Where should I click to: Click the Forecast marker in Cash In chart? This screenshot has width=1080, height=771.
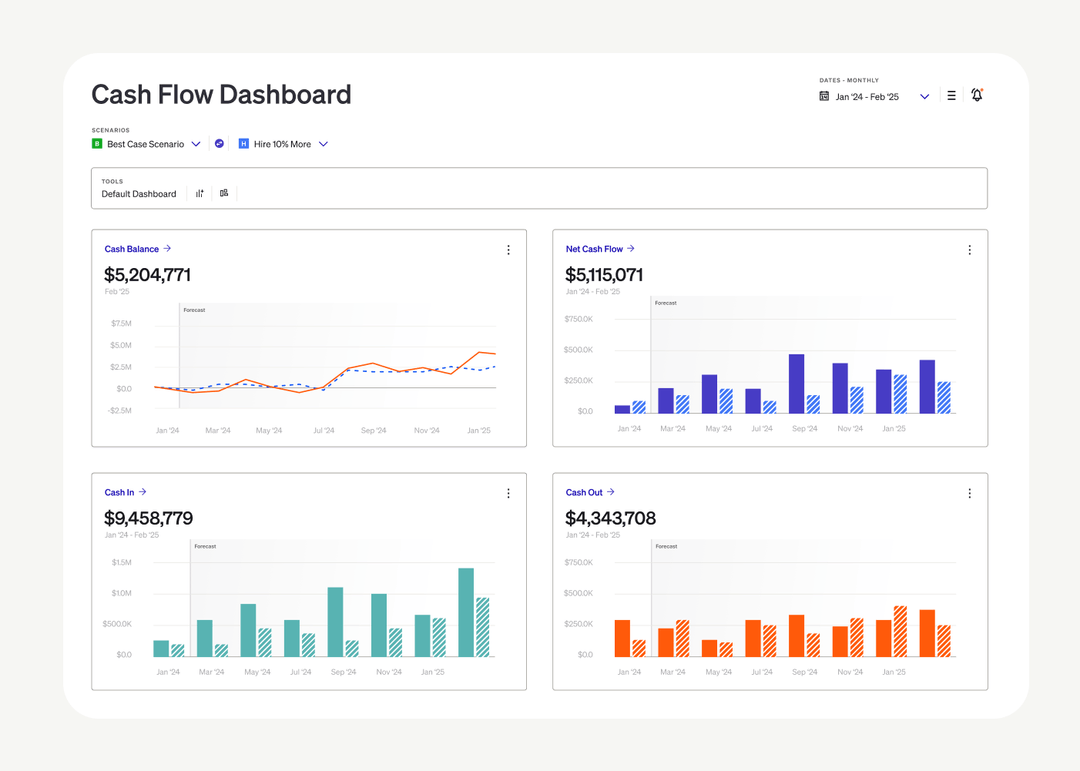(205, 546)
